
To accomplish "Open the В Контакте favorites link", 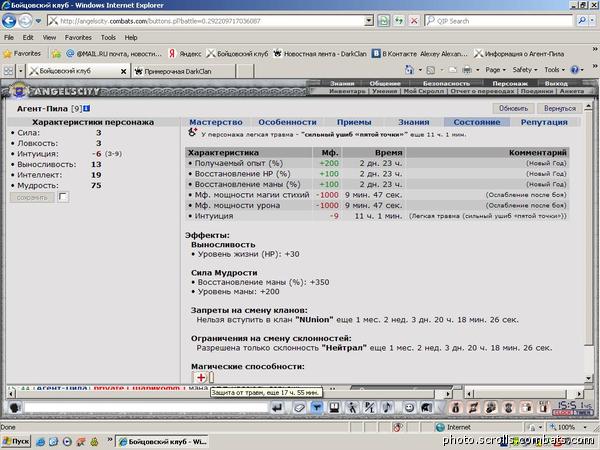I will pyautogui.click(x=420, y=54).
